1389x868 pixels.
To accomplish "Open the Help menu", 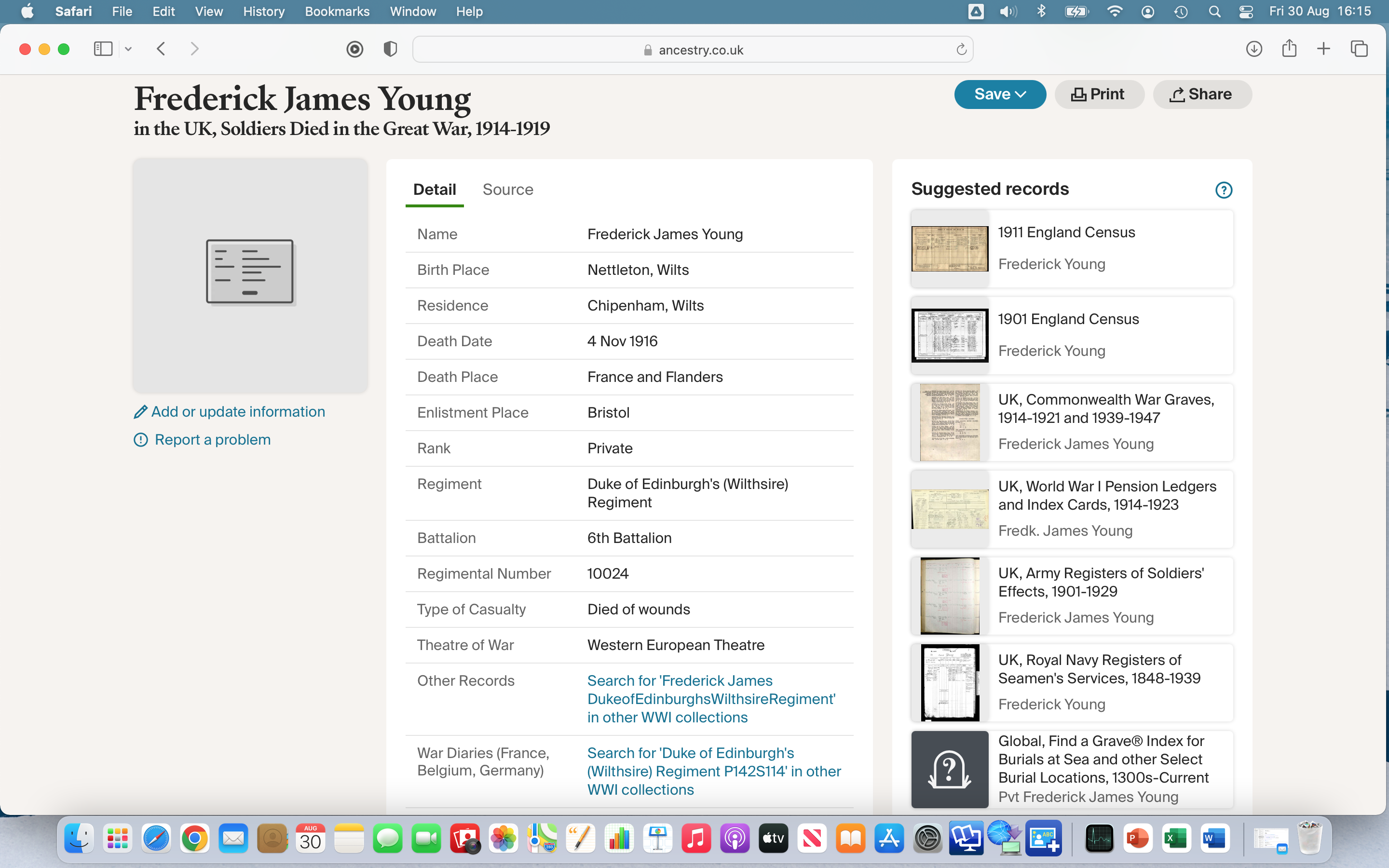I will coord(469,12).
